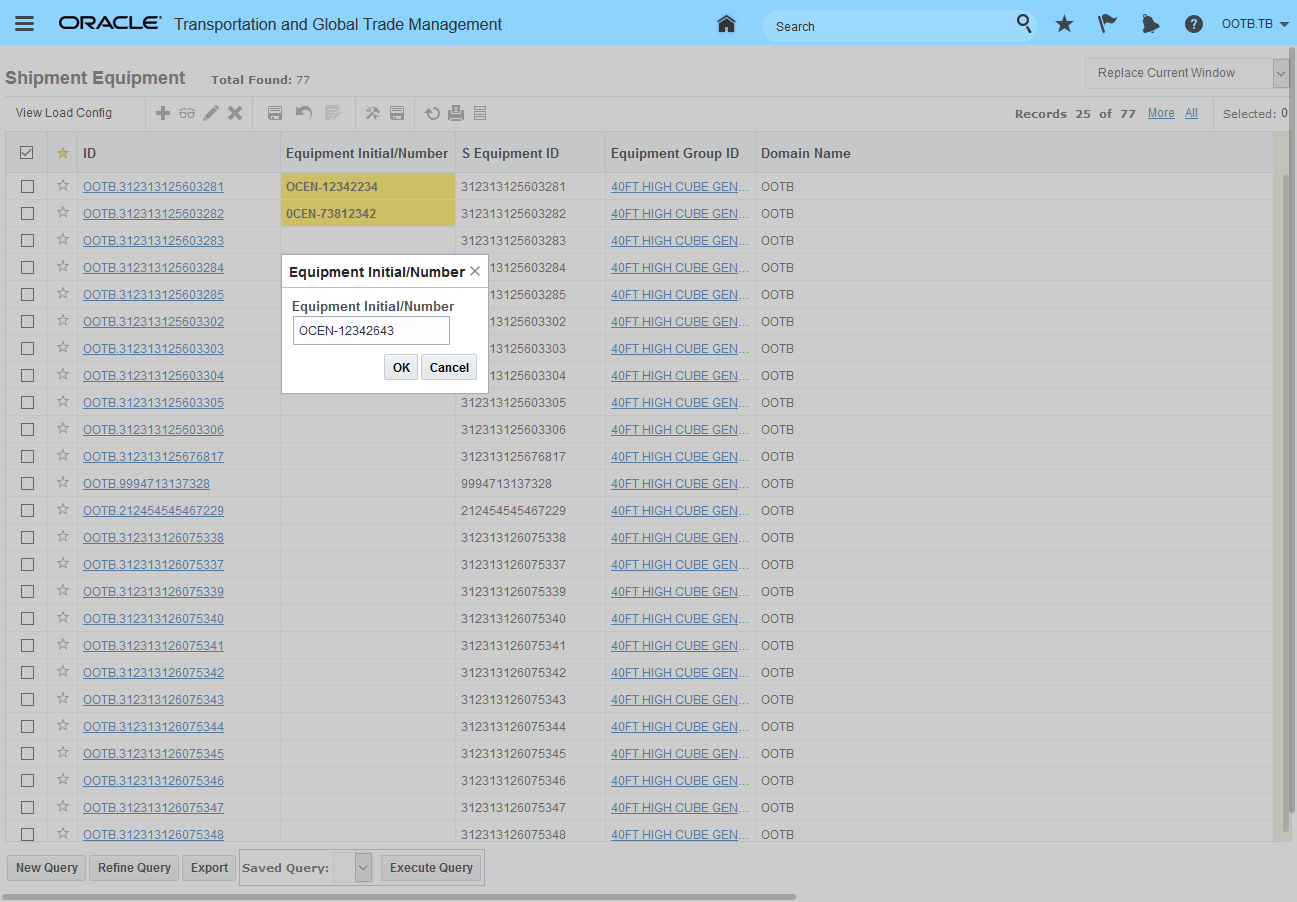Click the note-with-pencil mass update icon
1297x902 pixels.
[333, 113]
